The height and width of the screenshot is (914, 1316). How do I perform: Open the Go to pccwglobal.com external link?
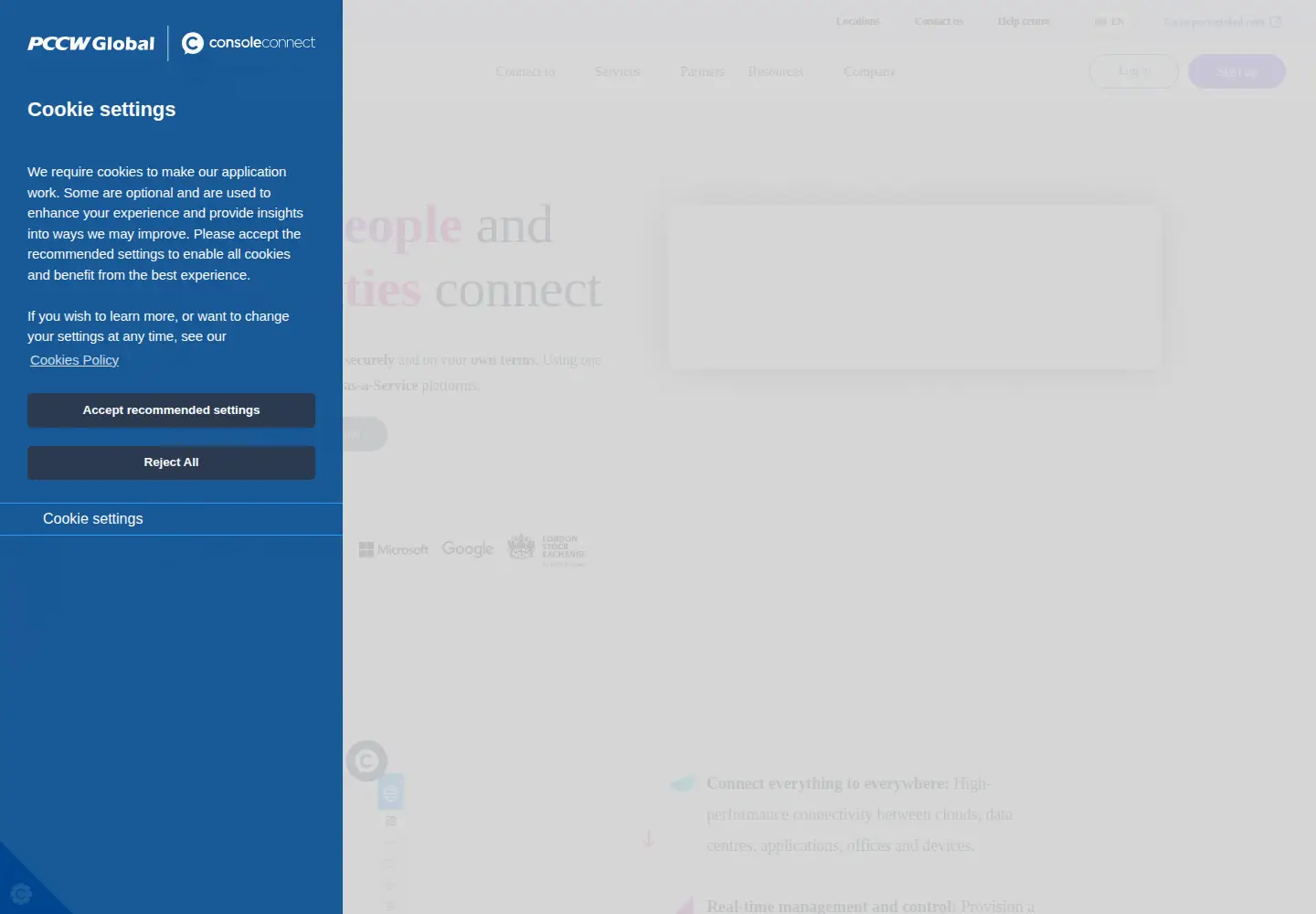1222,22
